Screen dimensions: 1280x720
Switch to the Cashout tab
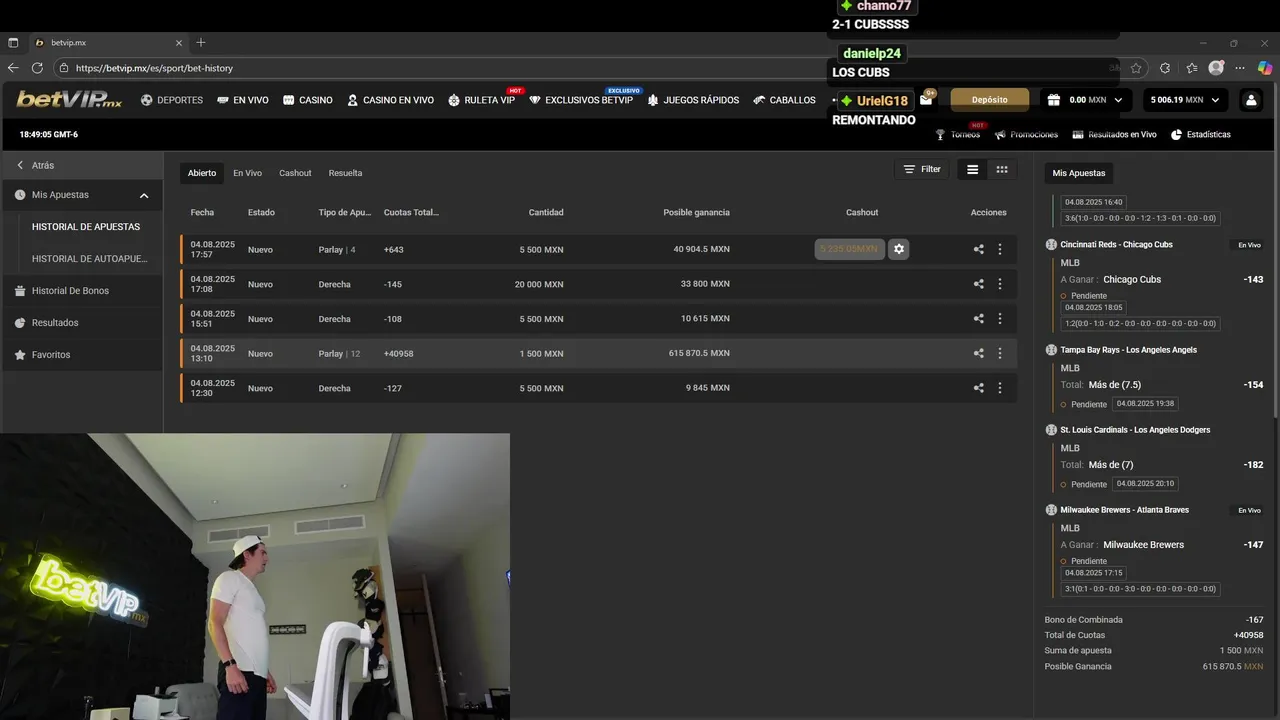point(295,173)
